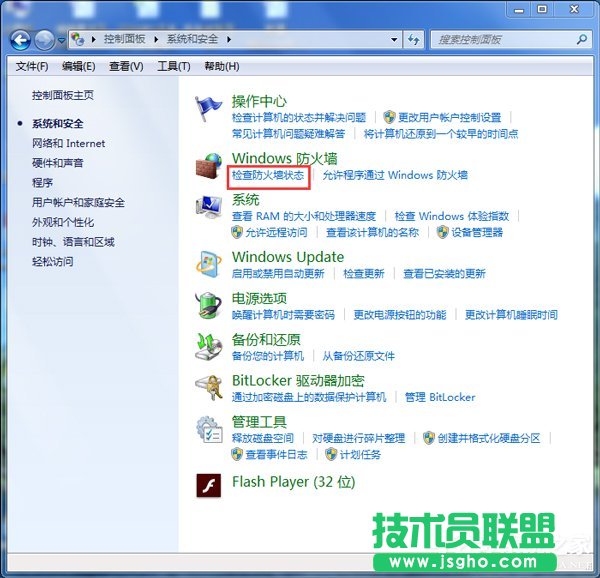
Task: Click 启用或禁用自动更新 link
Action: pos(278,274)
